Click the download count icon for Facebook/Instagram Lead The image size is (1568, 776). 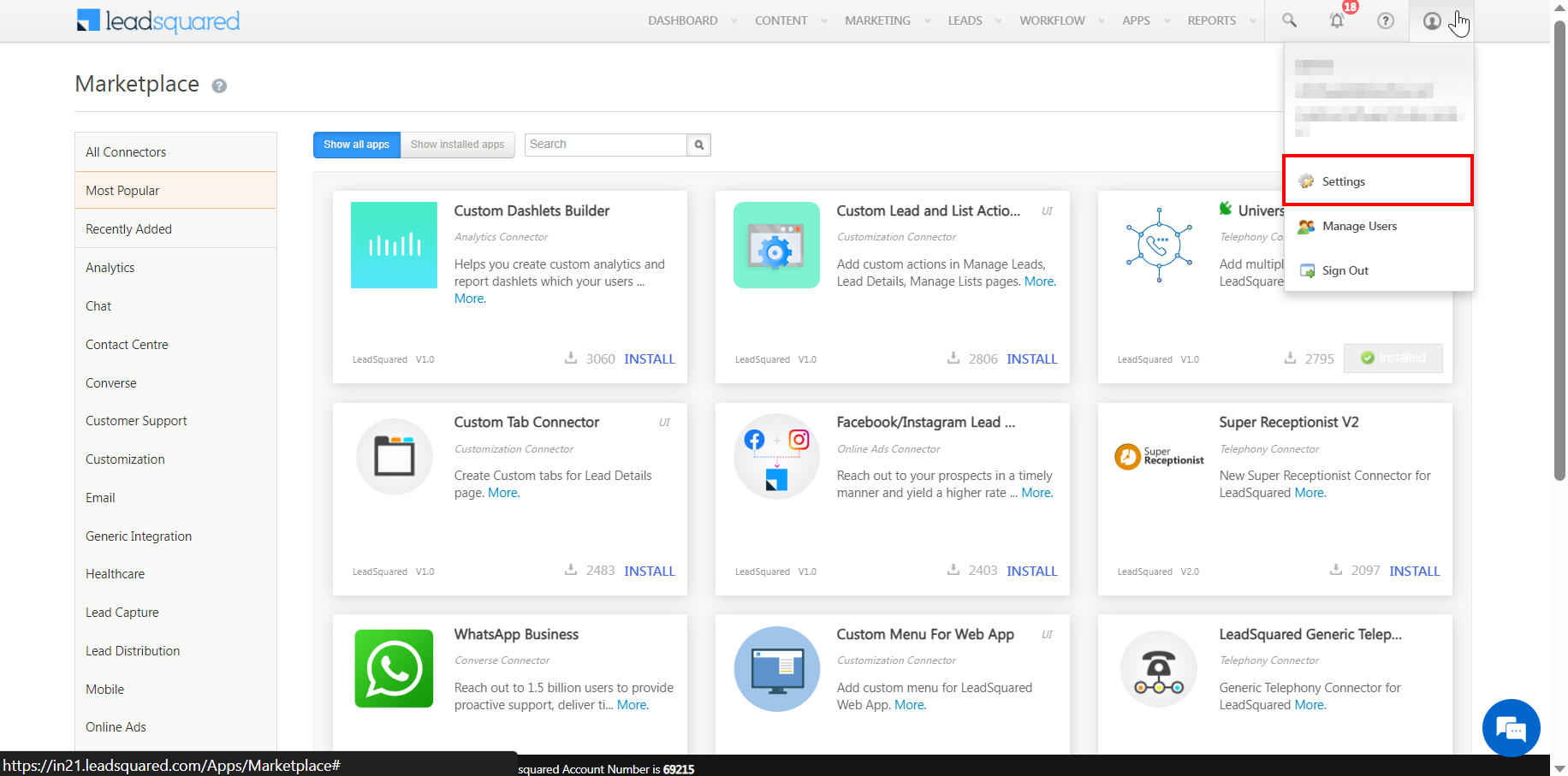point(953,569)
